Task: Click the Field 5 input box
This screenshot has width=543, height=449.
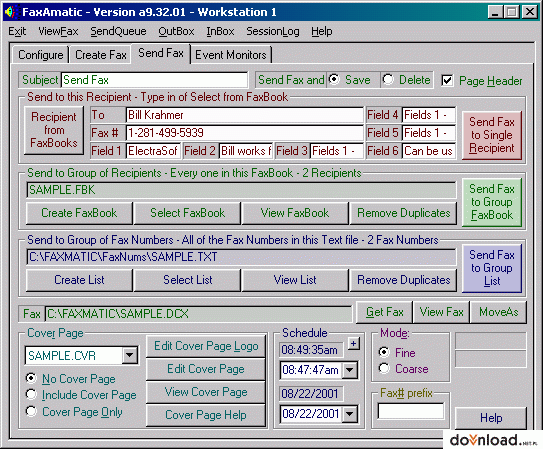Action: (429, 133)
